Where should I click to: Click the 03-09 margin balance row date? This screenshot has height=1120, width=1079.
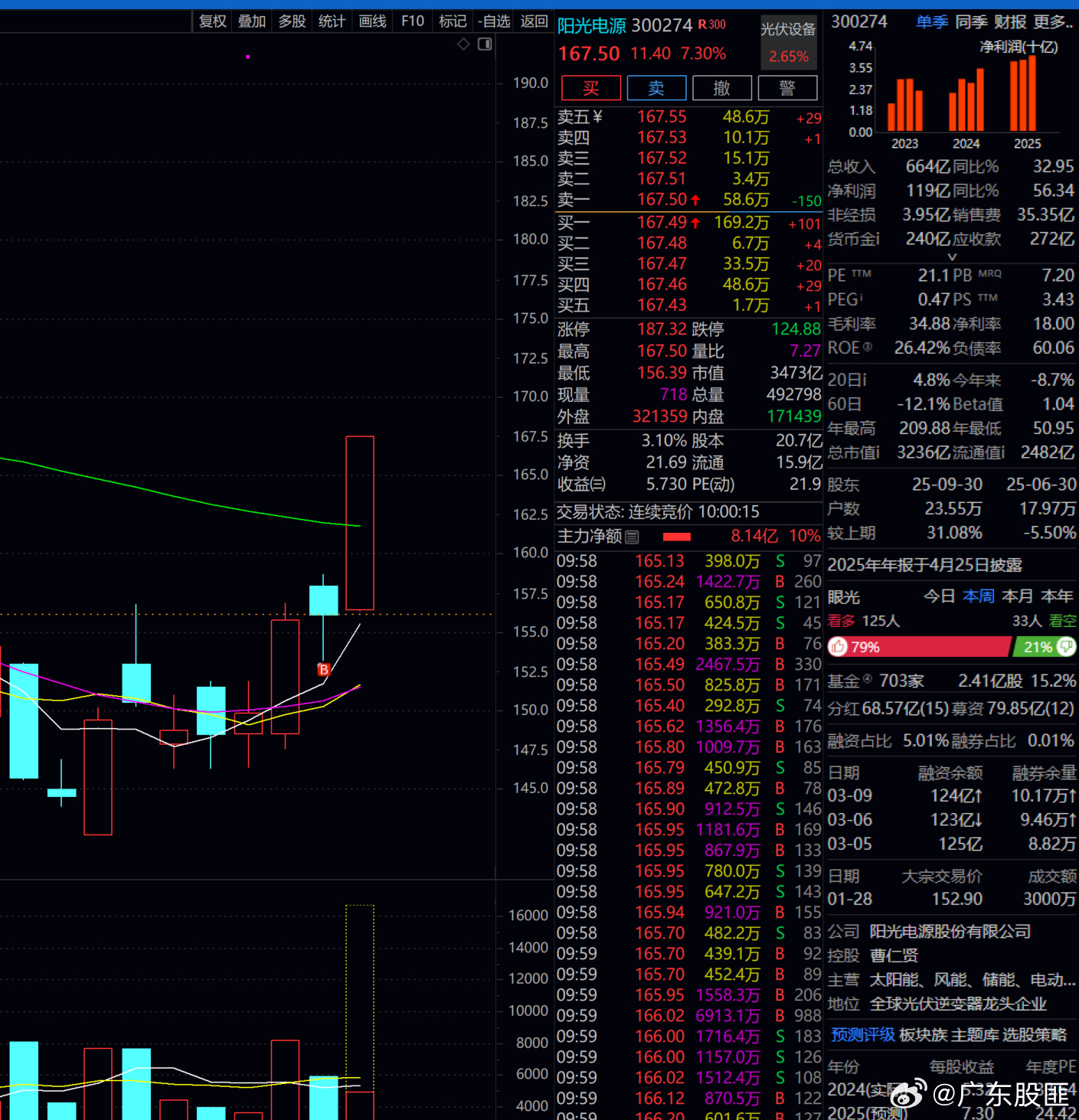pos(850,796)
